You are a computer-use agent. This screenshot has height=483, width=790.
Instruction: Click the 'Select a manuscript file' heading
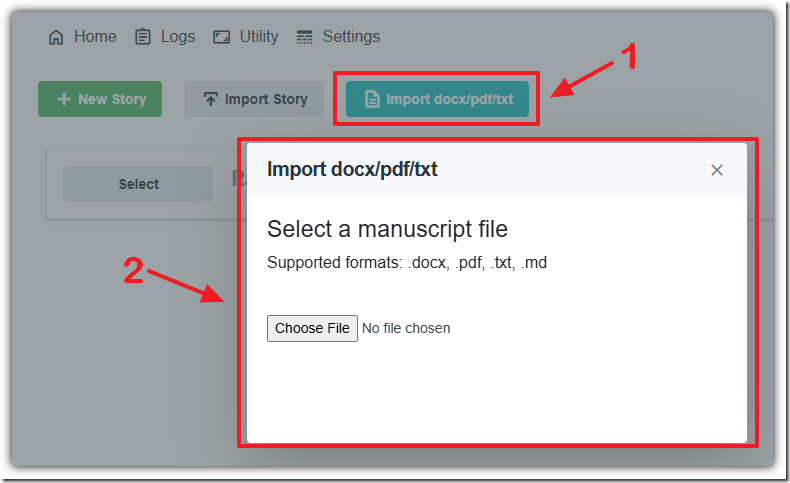387,229
